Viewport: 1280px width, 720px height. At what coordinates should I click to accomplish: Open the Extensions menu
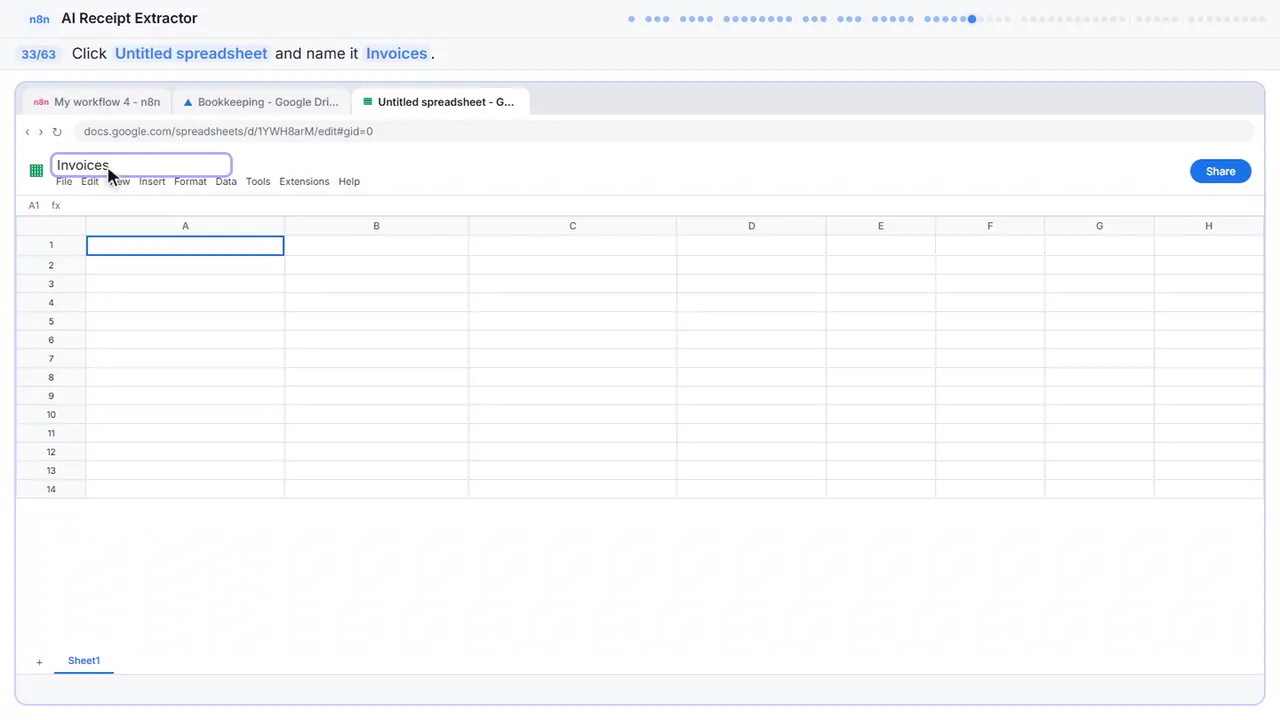click(304, 182)
